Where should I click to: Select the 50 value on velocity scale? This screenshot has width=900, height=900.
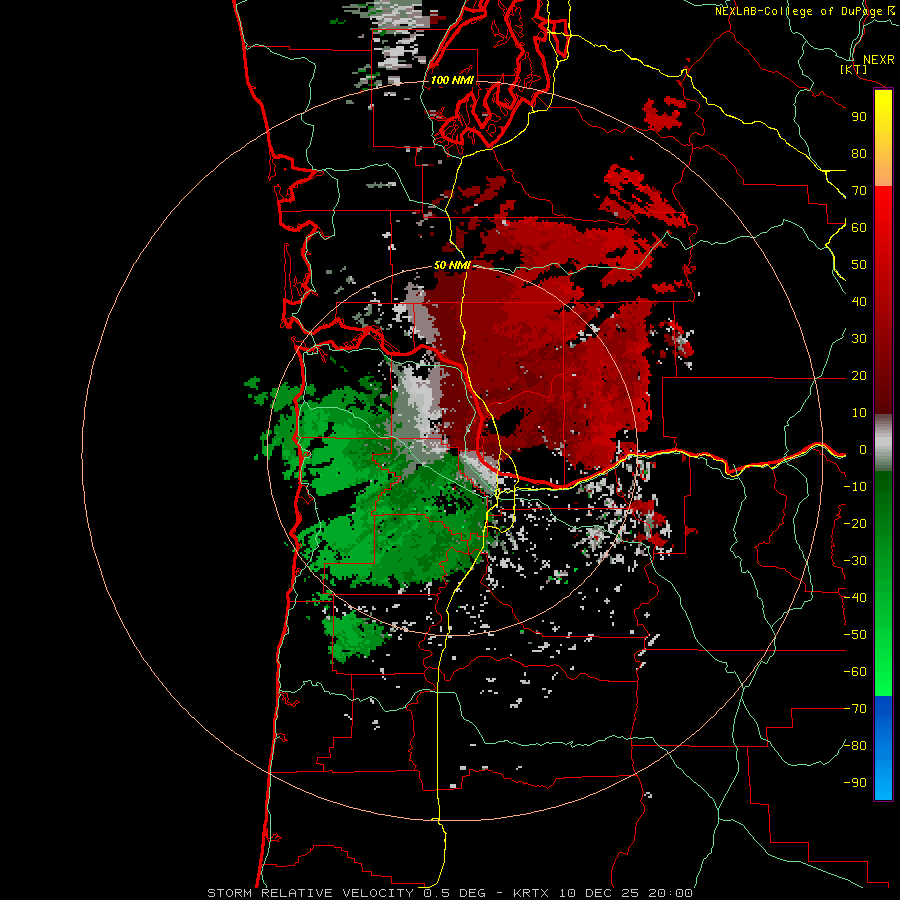point(859,265)
